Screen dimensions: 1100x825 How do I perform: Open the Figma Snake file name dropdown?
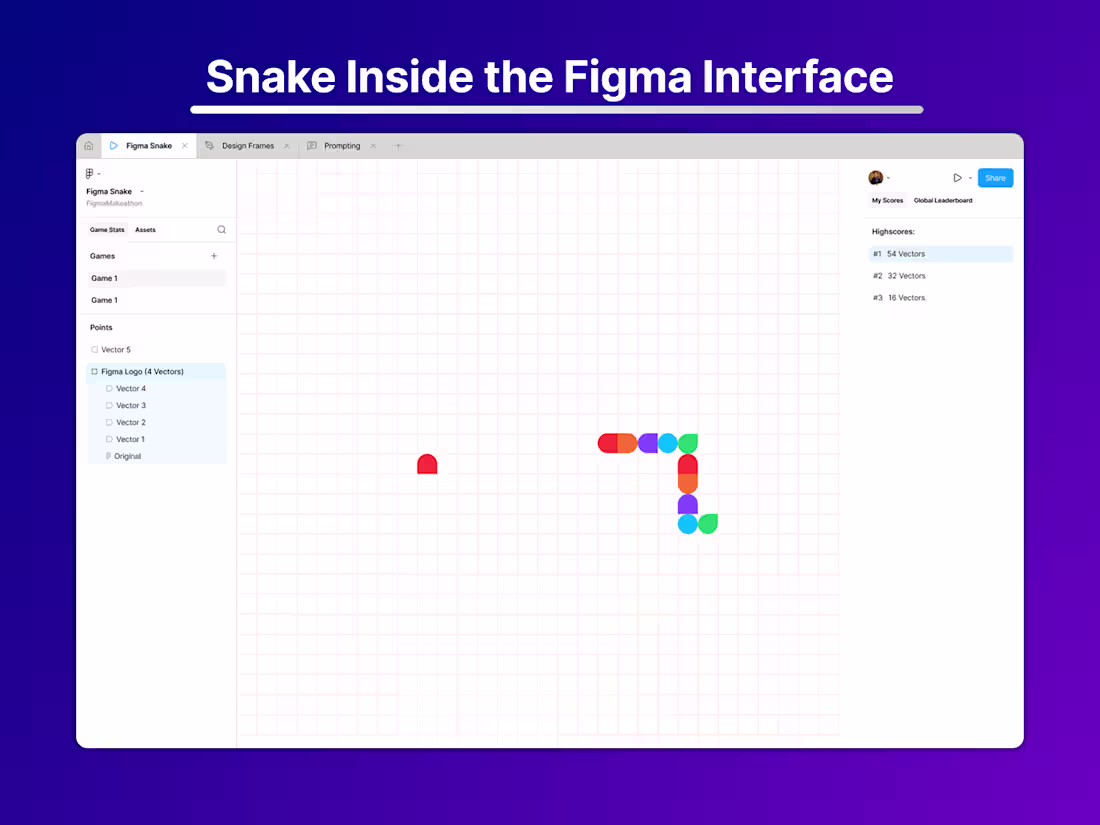click(x=141, y=191)
